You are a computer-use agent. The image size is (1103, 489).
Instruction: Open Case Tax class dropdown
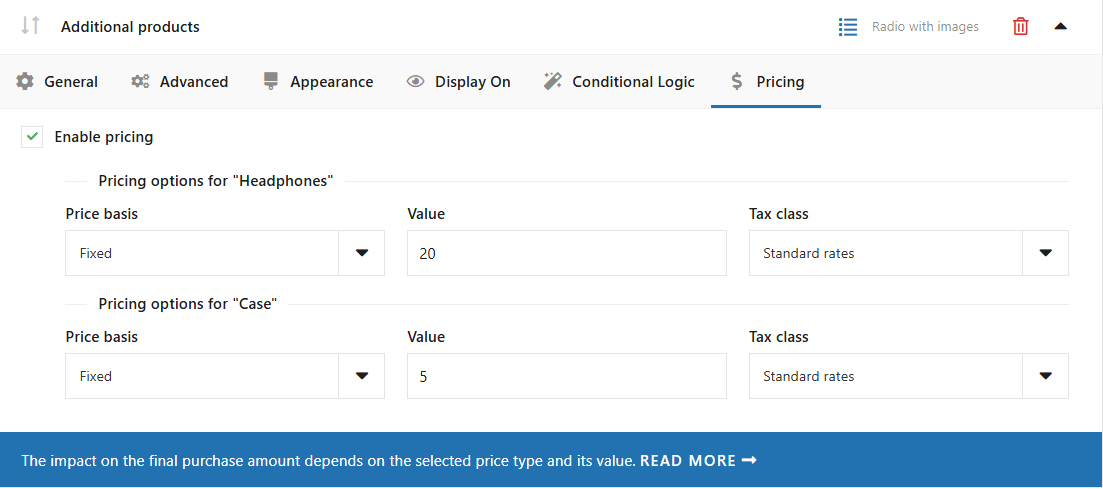pos(909,376)
